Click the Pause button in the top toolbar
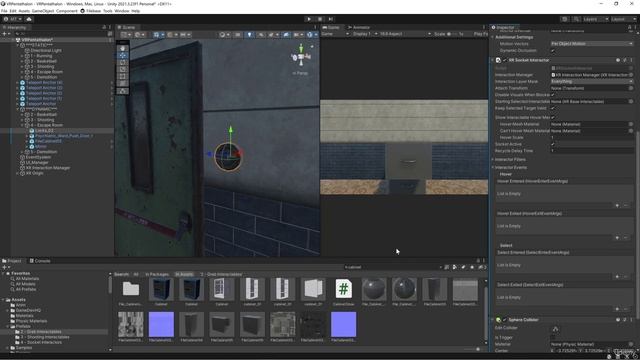The image size is (640, 360). point(320,19)
